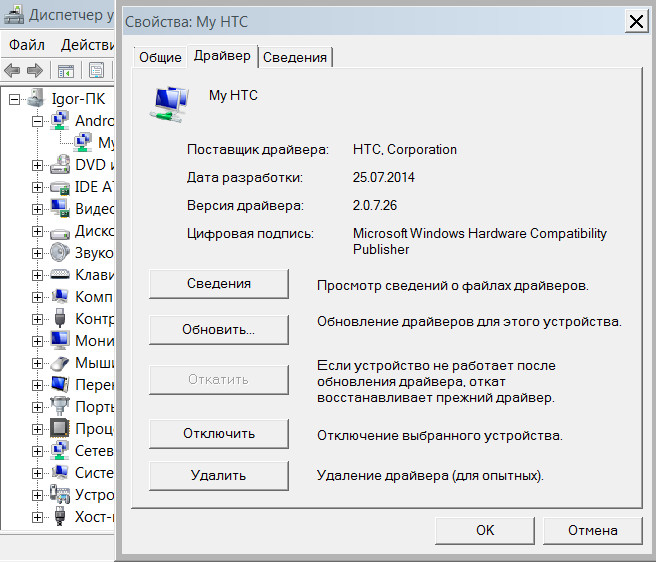Click the My HTC device icon in dialog
The height and width of the screenshot is (562, 656).
pos(168,103)
